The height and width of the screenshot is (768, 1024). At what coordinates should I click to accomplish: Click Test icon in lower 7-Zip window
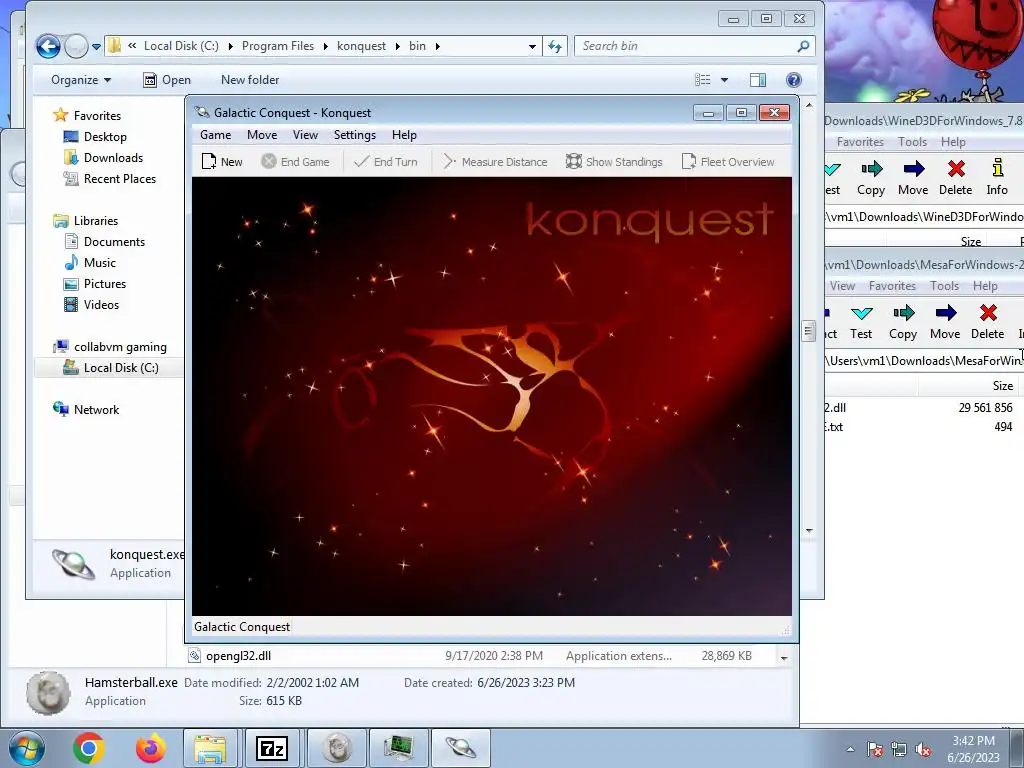(x=861, y=322)
